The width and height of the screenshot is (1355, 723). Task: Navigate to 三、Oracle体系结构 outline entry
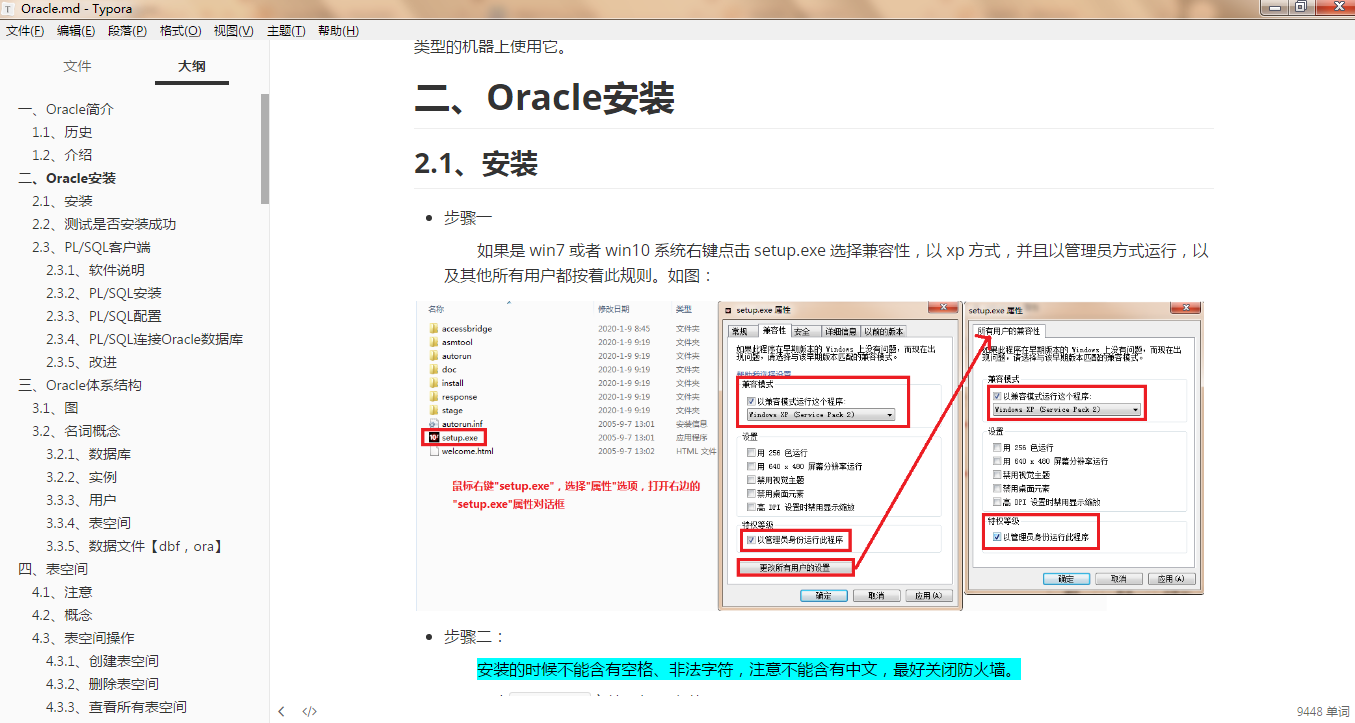pyautogui.click(x=80, y=385)
